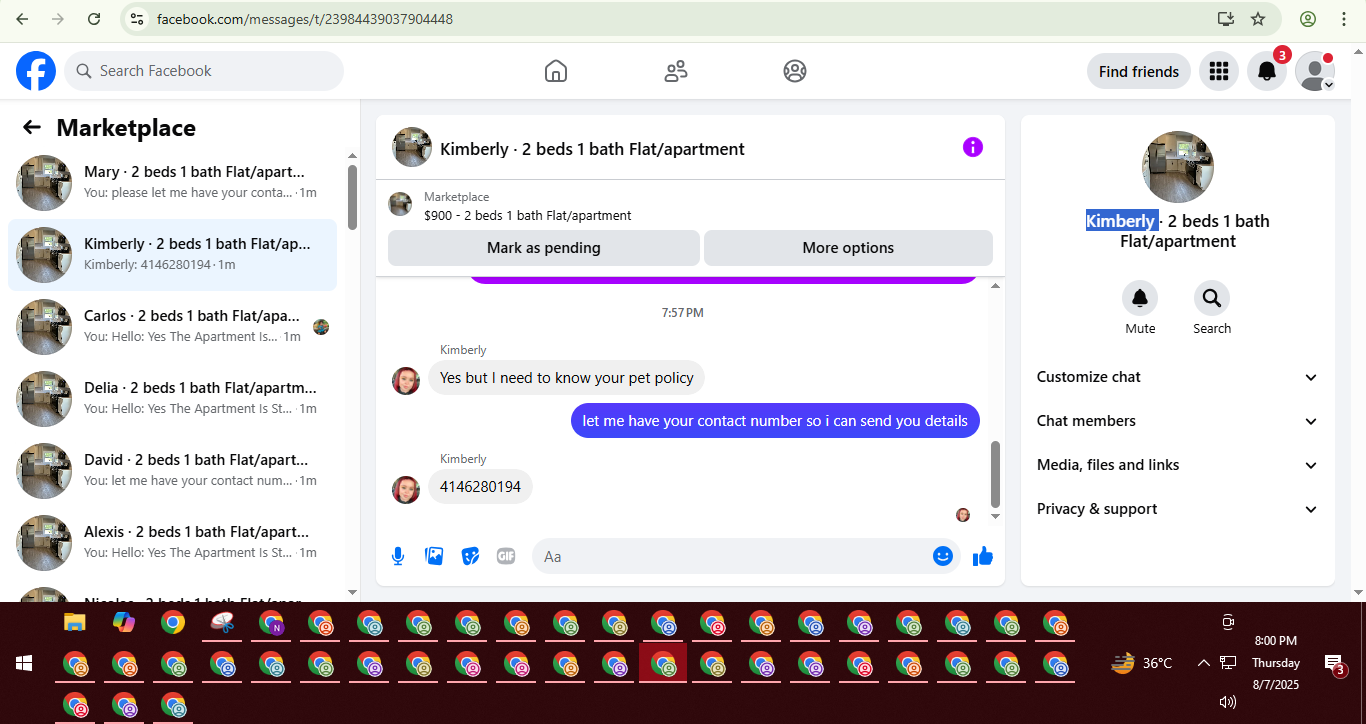Click the large apartment thumbnail in details panel
The image size is (1366, 724).
pyautogui.click(x=1178, y=167)
